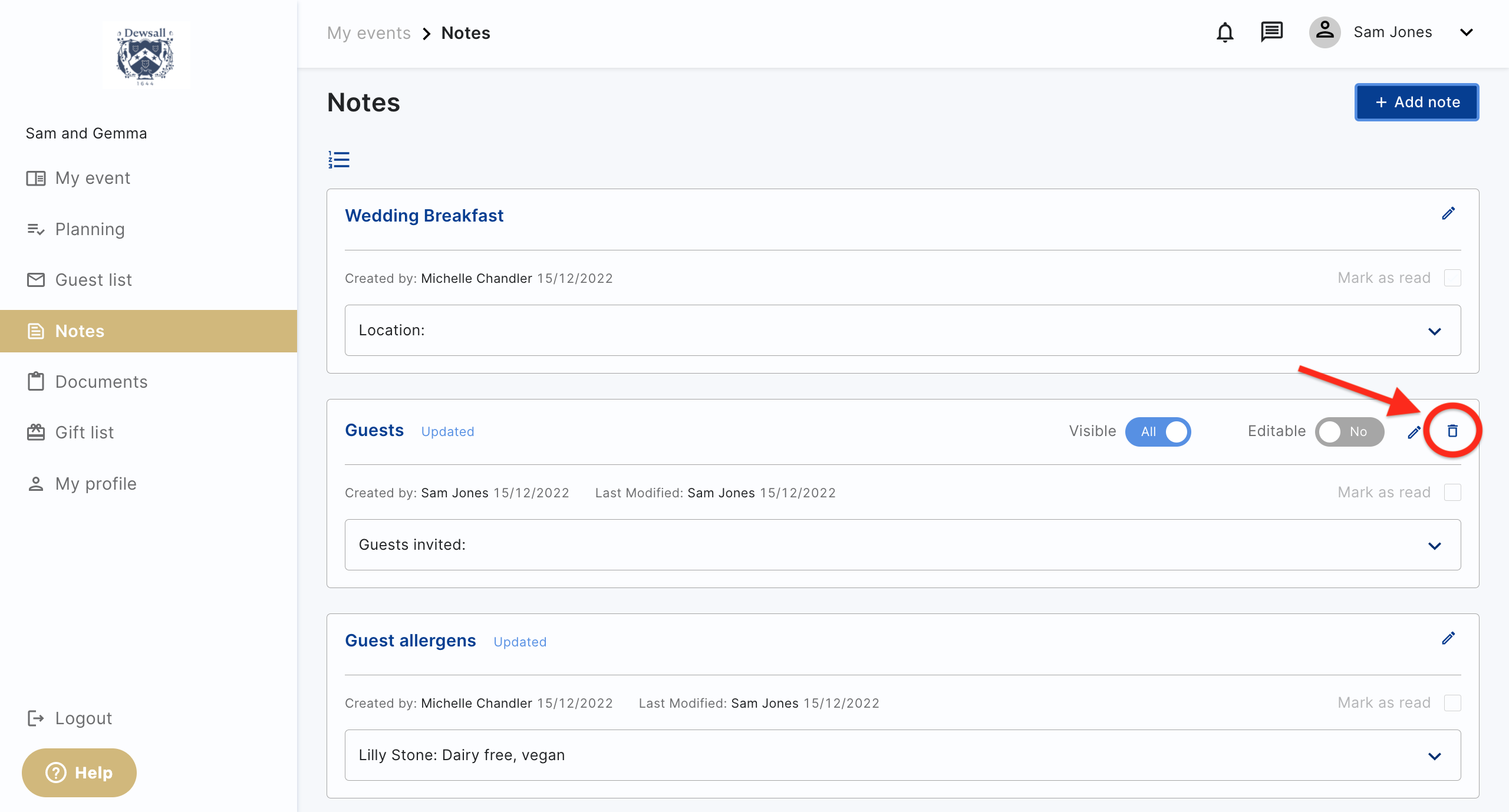Select Notes in the sidebar
This screenshot has width=1509, height=812.
point(149,331)
